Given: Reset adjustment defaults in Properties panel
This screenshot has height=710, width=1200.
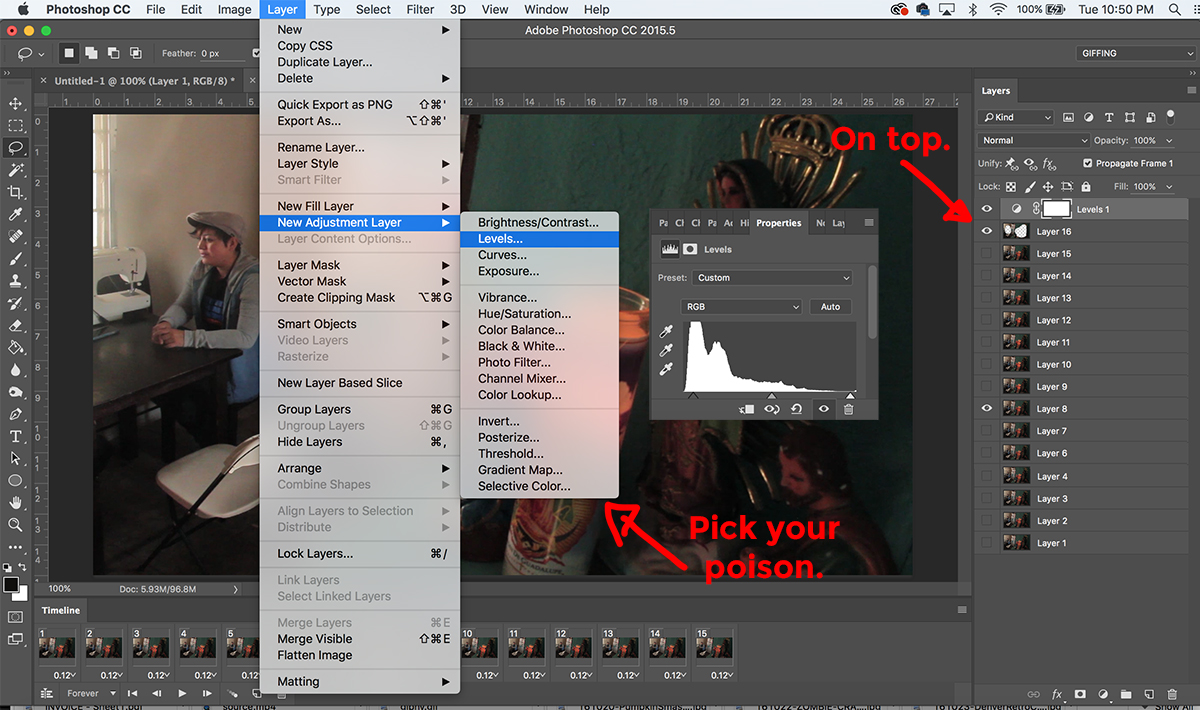Looking at the screenshot, I should pyautogui.click(x=797, y=408).
